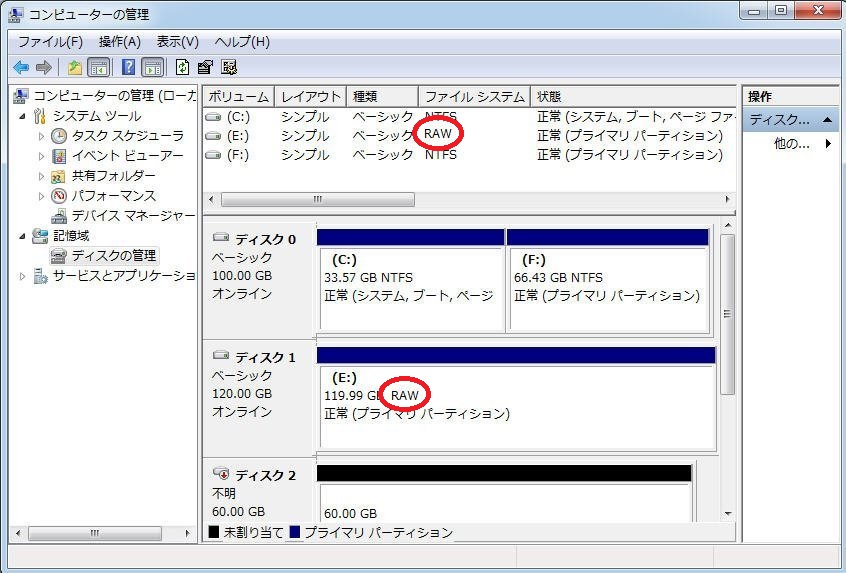Screen dimensions: 846x573
Task: Click the blue プライマリ パーティション legend swatch
Action: click(295, 533)
